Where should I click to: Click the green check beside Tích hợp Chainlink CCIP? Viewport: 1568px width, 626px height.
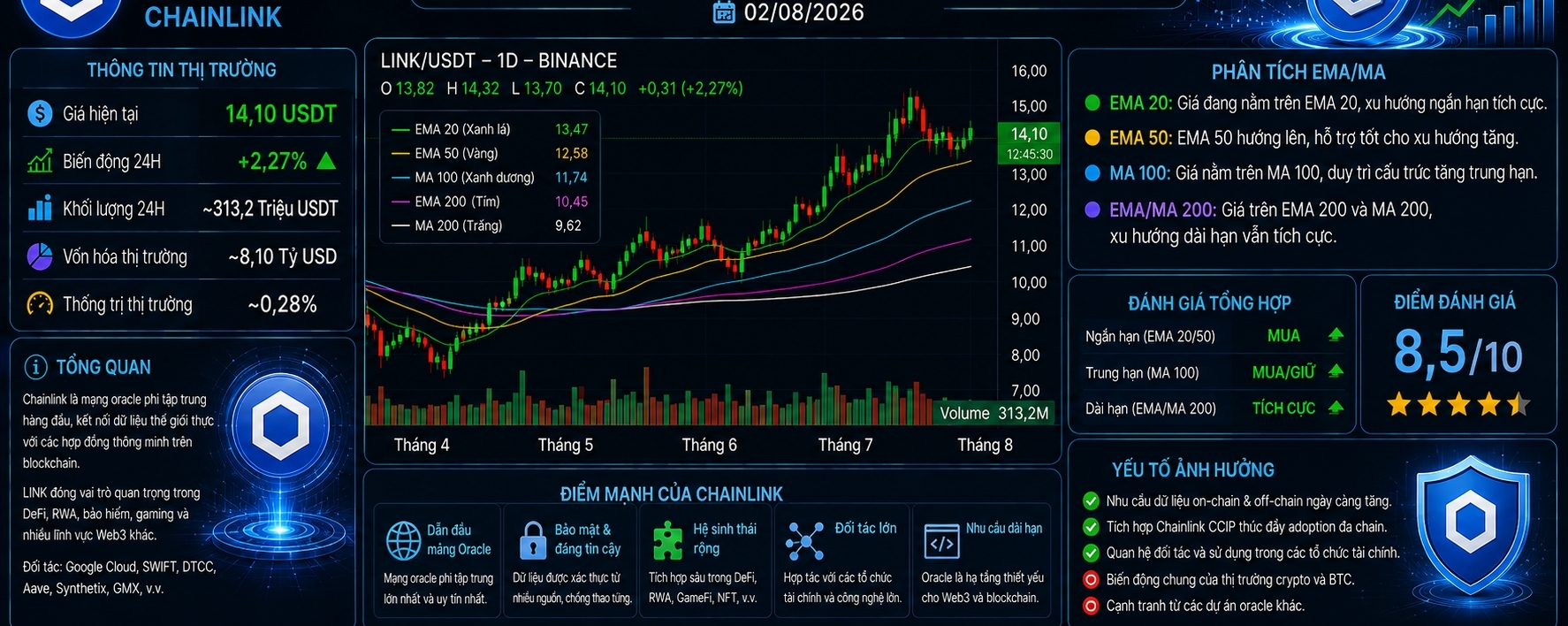1091,527
